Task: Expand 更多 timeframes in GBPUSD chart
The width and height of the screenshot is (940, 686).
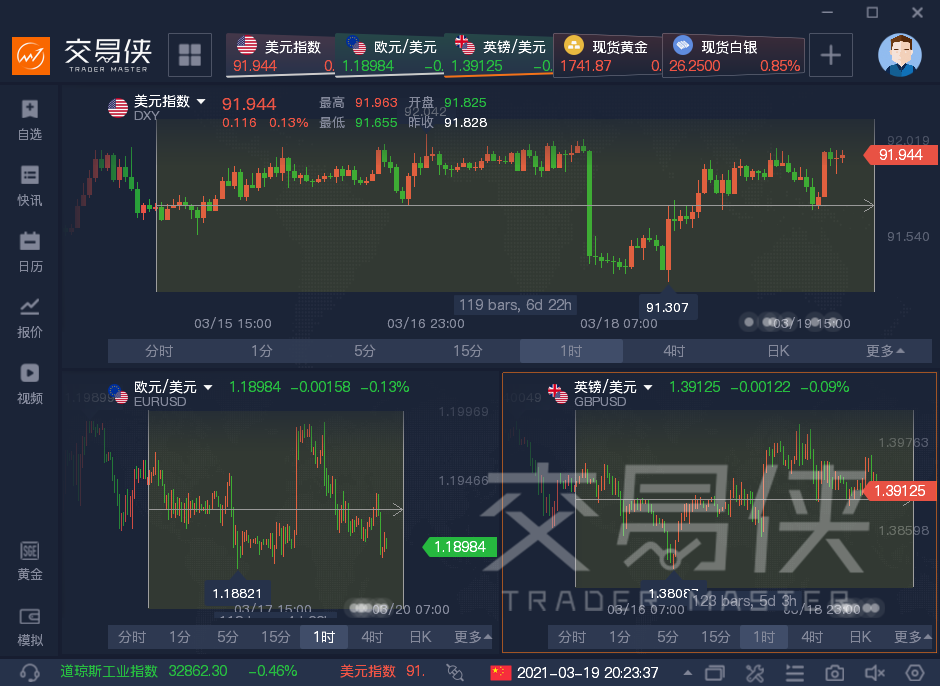Action: click(912, 637)
